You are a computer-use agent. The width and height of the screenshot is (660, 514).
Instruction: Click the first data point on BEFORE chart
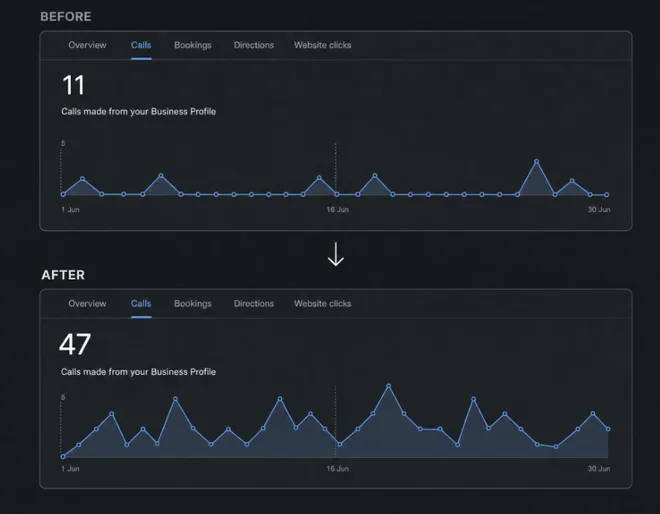tap(63, 194)
